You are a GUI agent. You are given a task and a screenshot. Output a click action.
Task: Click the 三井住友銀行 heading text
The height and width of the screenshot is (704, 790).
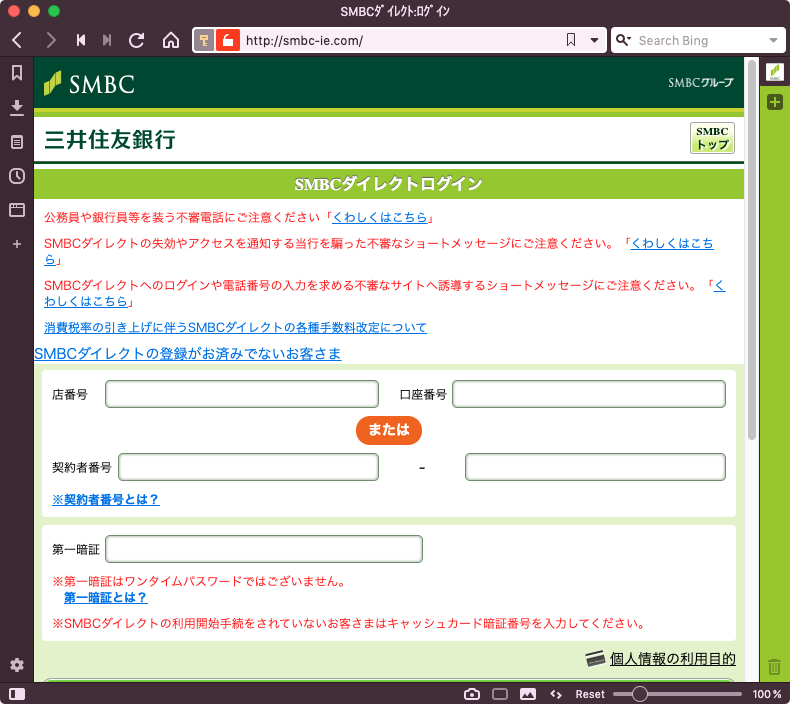click(x=110, y=140)
